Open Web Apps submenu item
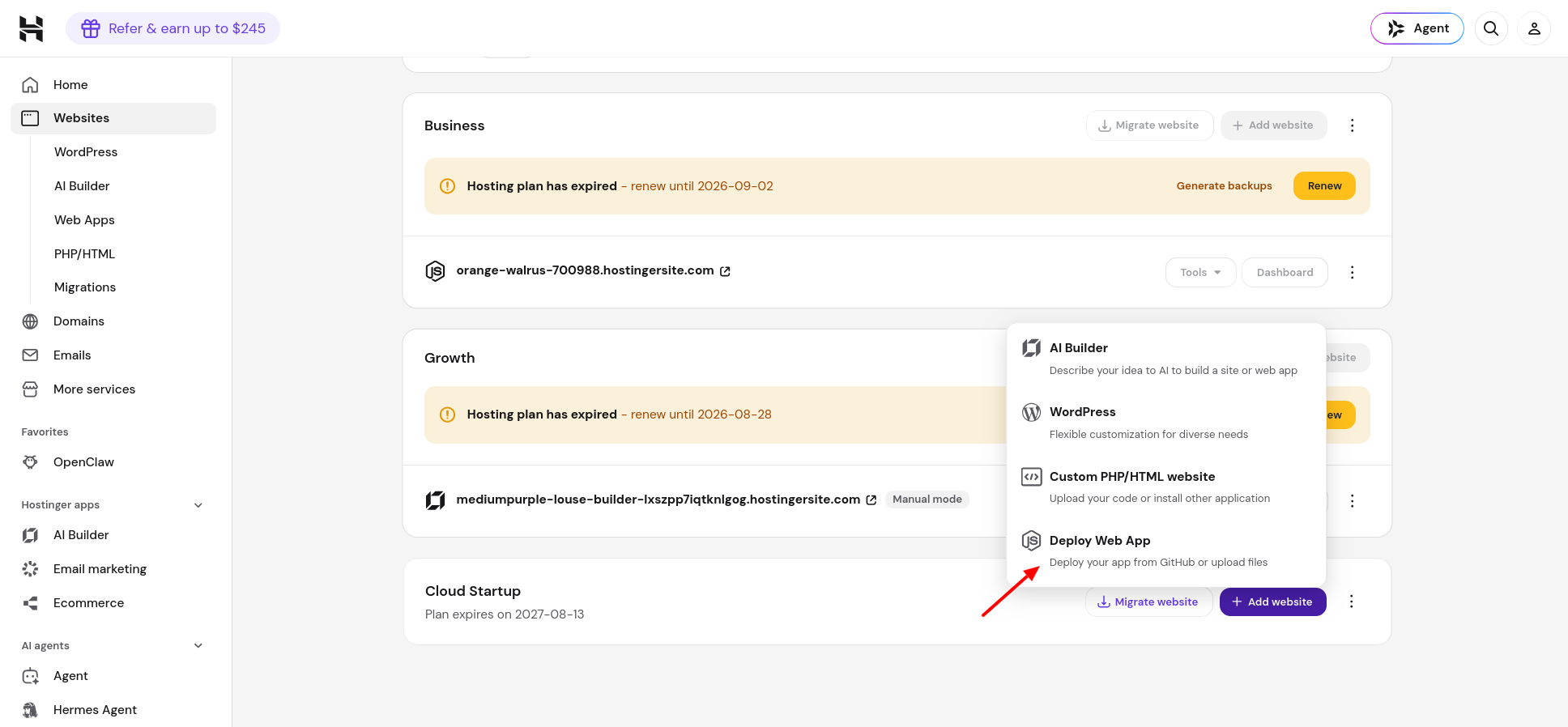The image size is (1568, 727). click(x=84, y=220)
